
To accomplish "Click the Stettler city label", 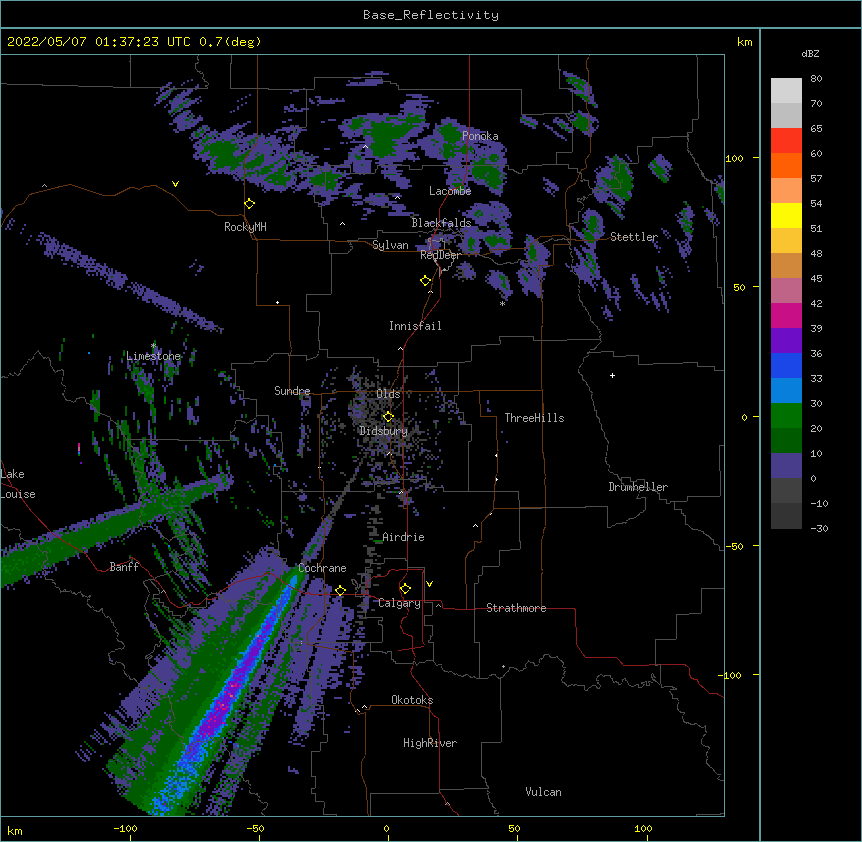I will coord(634,237).
